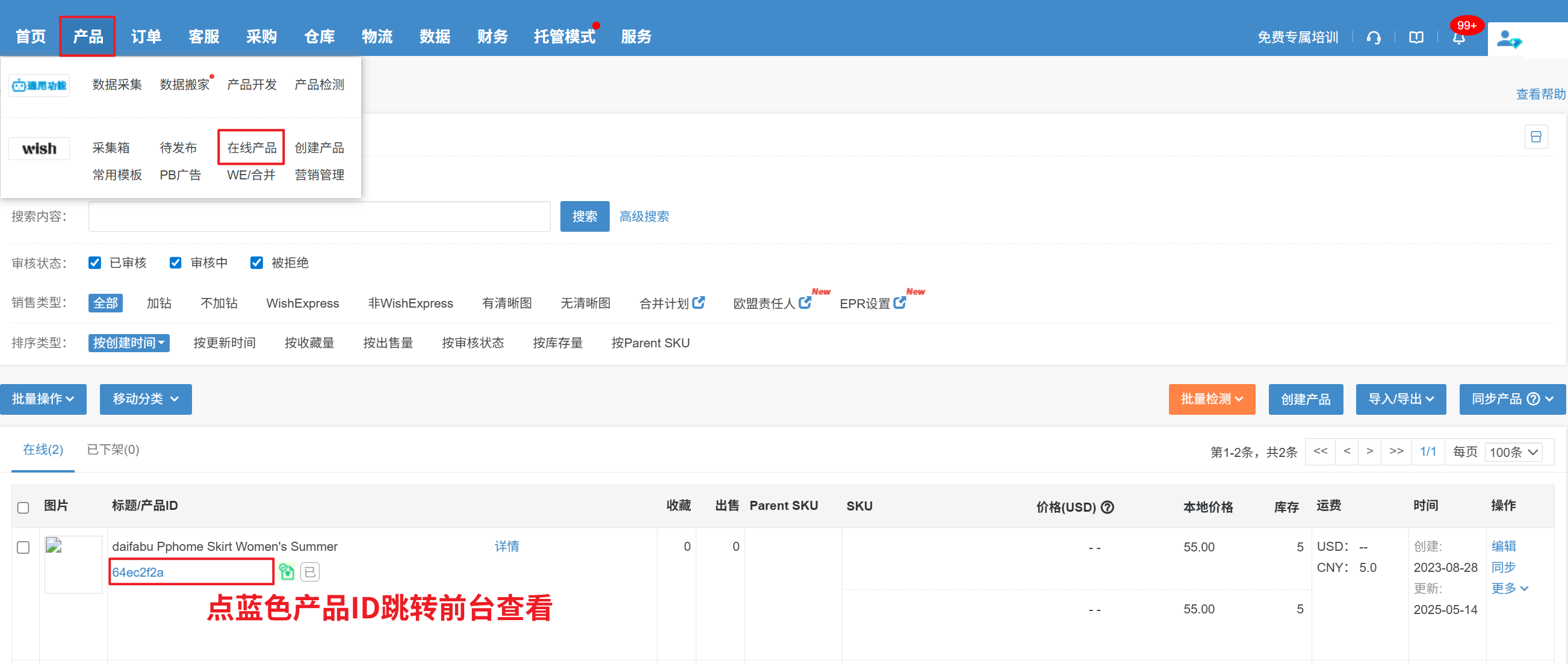The height and width of the screenshot is (664, 1568).
Task: Expand the 批量操作 dropdown
Action: [x=43, y=399]
